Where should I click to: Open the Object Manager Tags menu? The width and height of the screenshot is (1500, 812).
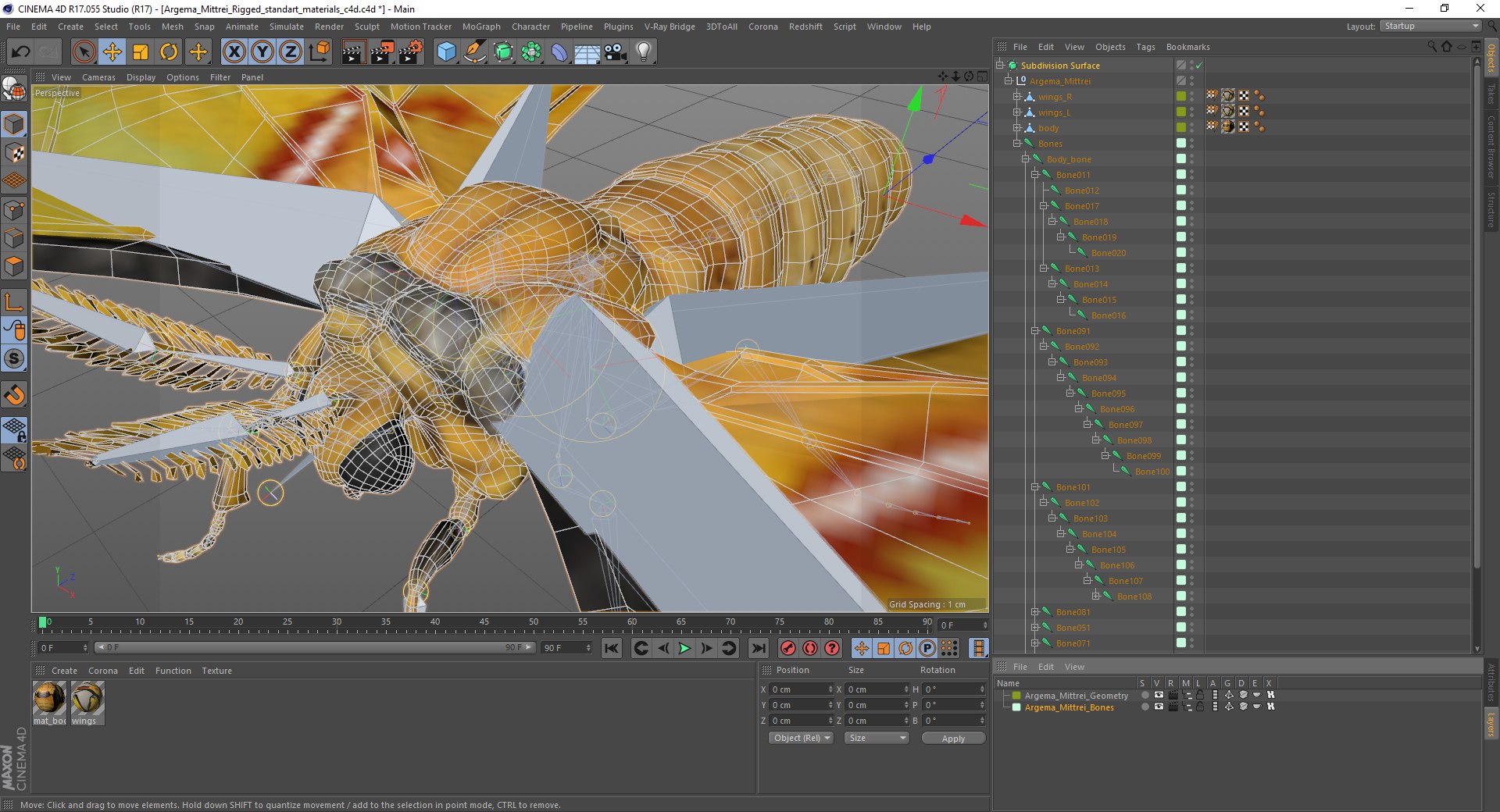point(1145,47)
